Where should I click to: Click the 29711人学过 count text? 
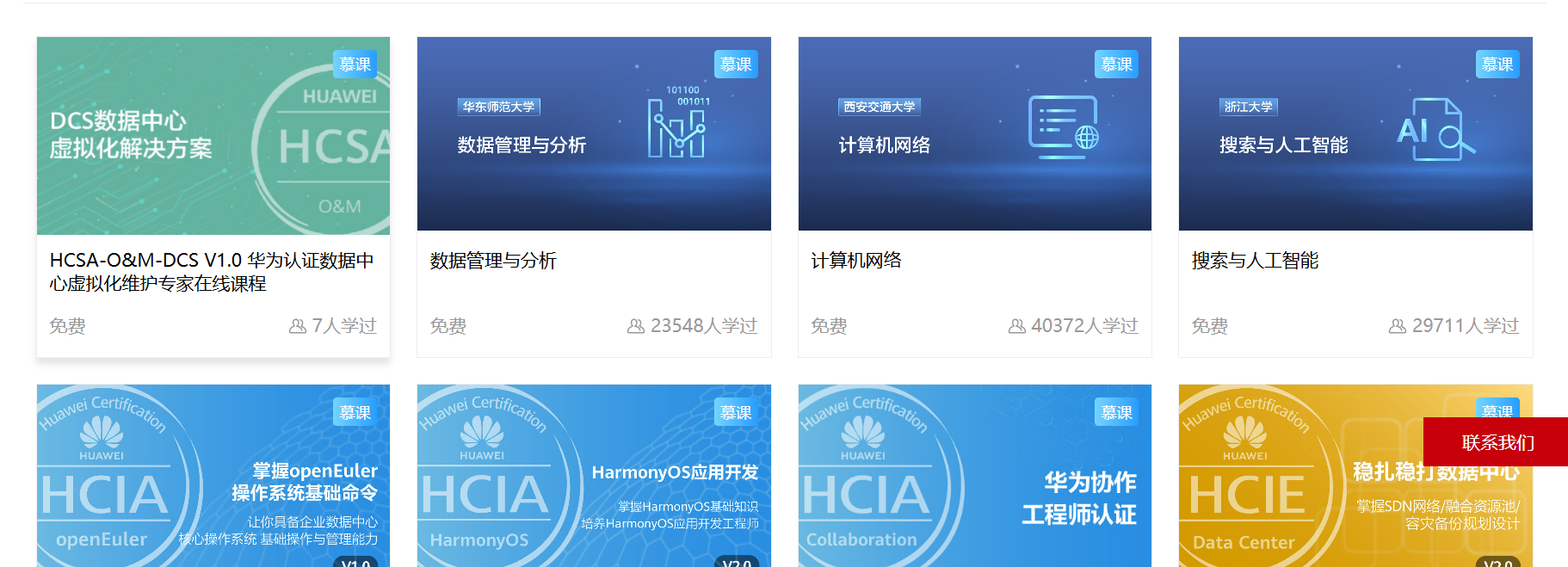tap(1466, 326)
